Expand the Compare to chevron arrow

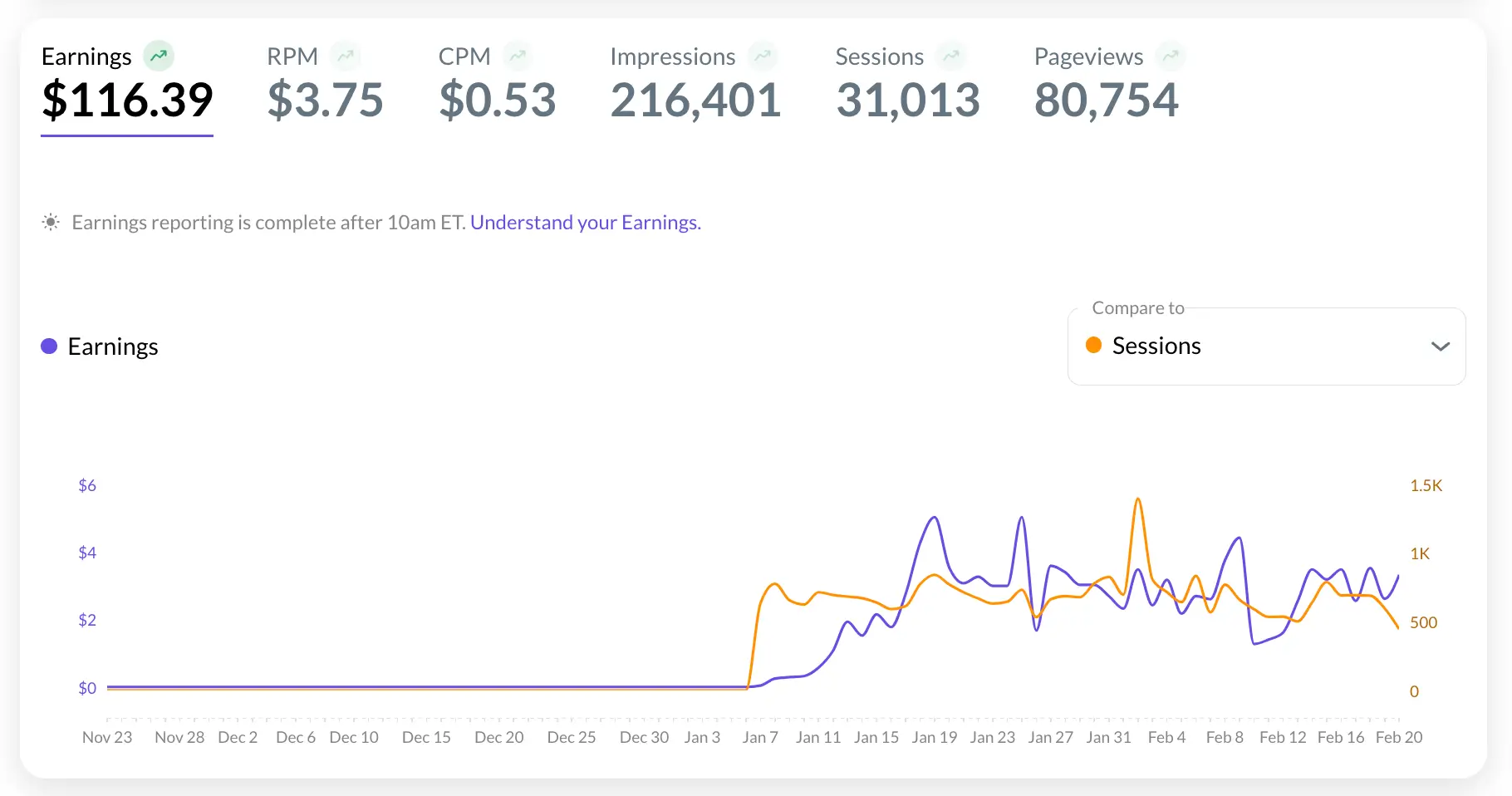coord(1441,346)
